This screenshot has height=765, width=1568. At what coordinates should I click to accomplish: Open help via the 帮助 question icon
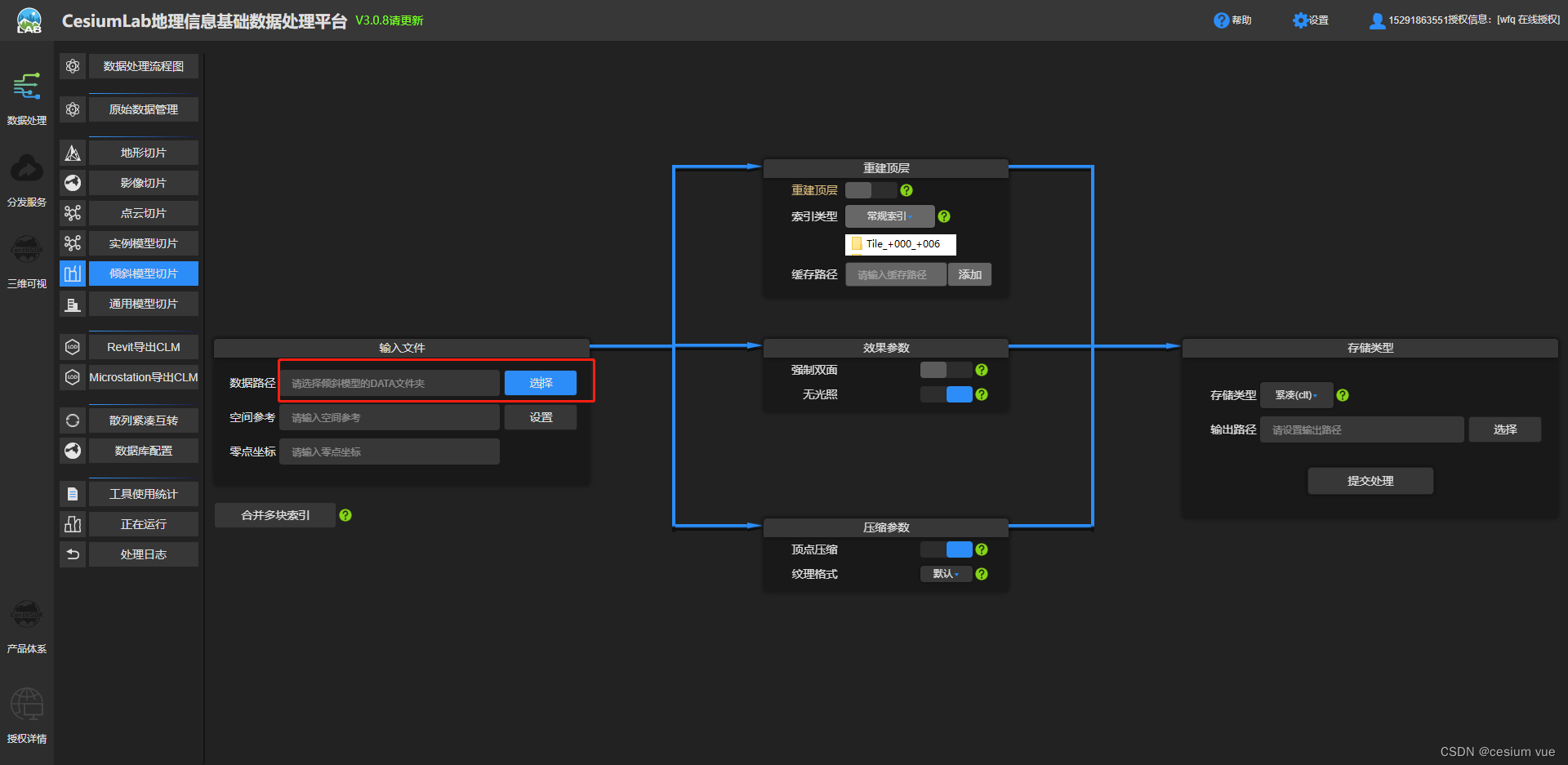[1221, 20]
